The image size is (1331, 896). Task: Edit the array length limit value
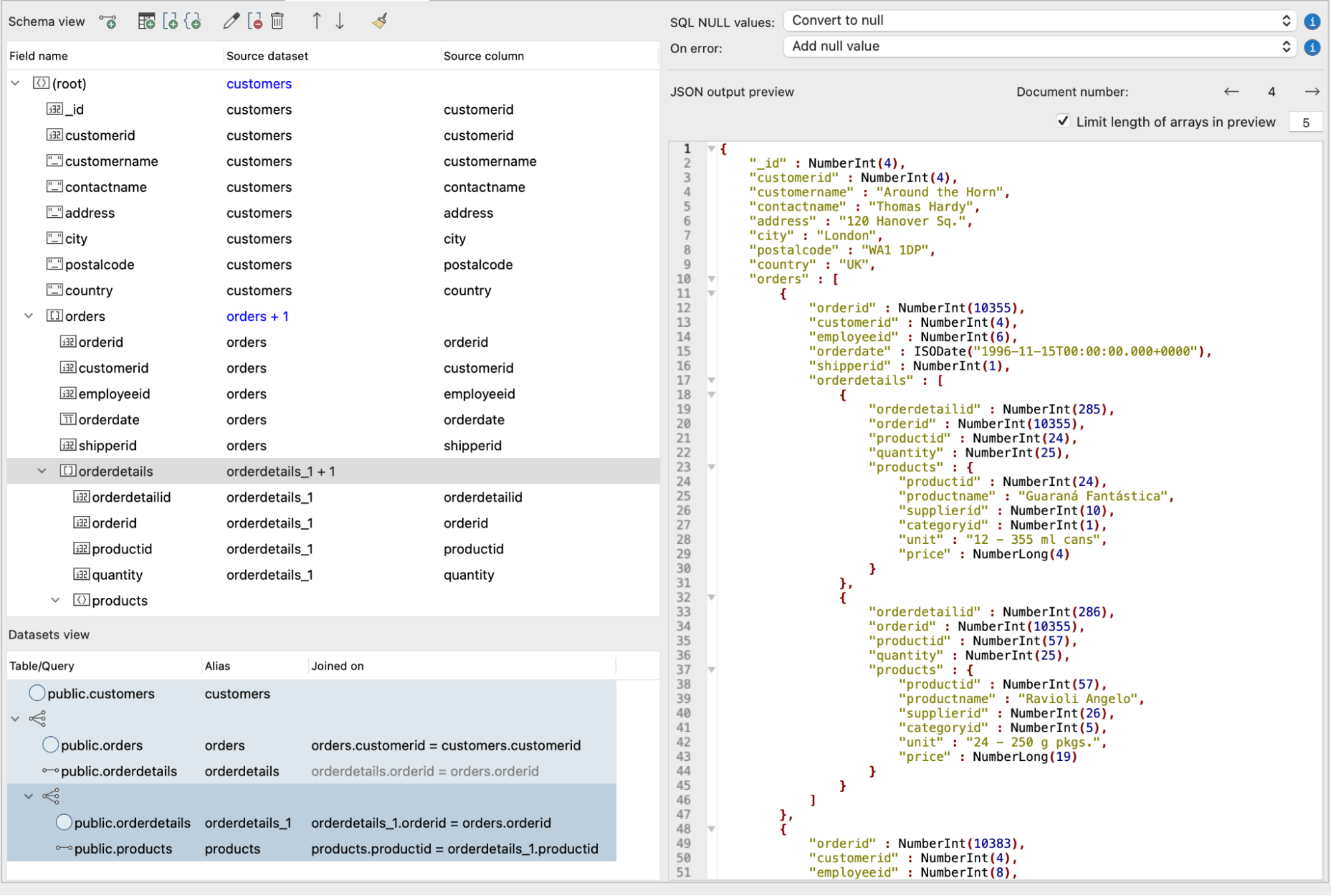tap(1306, 122)
